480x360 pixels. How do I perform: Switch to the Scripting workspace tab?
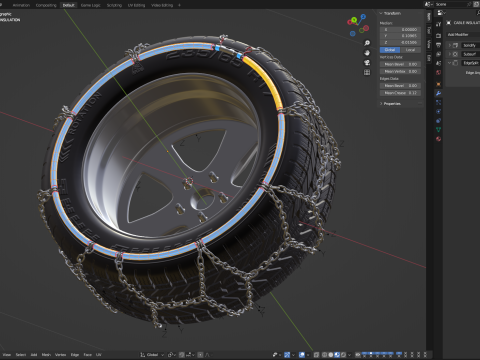coord(114,5)
